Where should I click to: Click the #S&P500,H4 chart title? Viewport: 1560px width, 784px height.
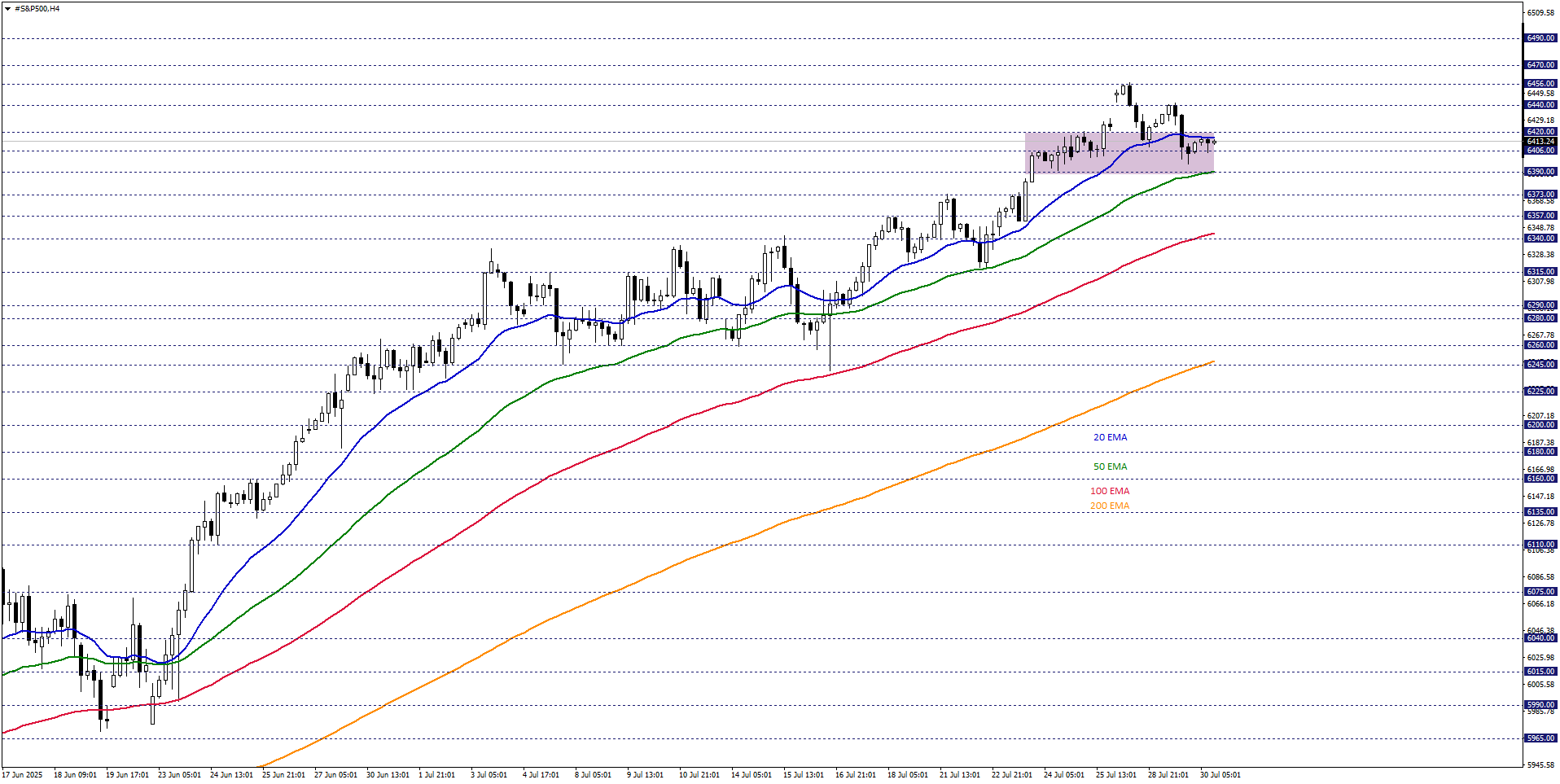click(37, 9)
